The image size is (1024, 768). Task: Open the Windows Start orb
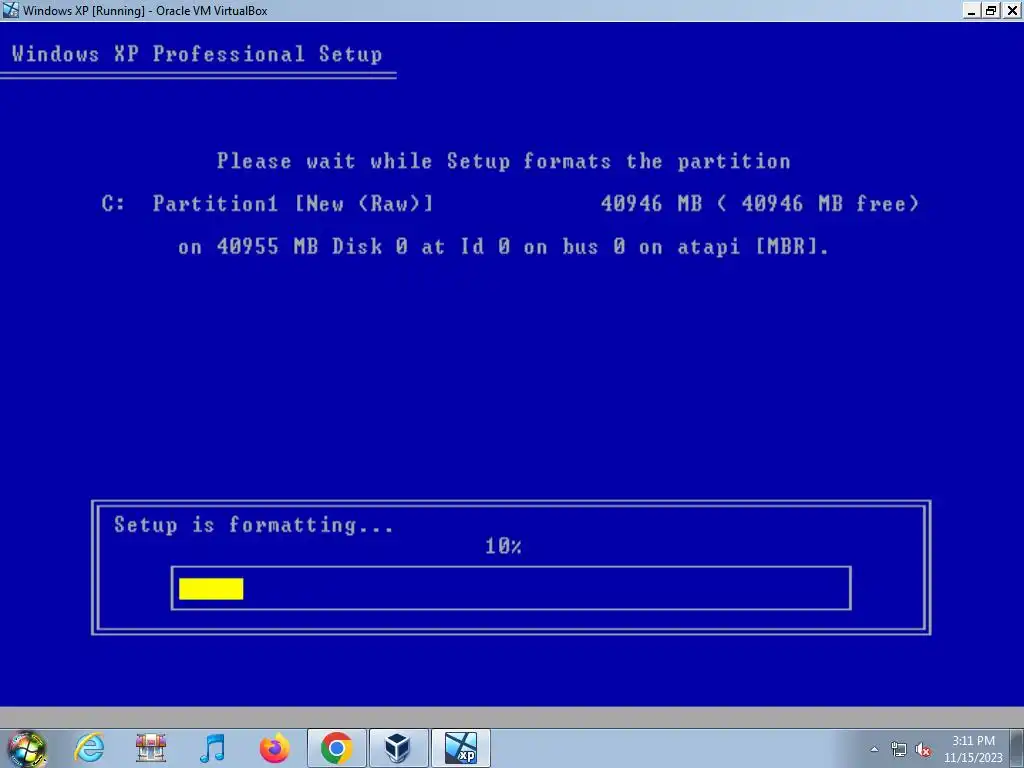[25, 748]
